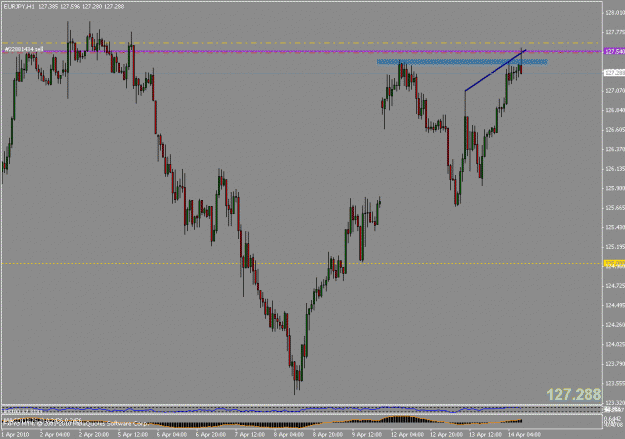Screen dimensions: 625x439
Task: Click the 125.900 price axis label
Action: point(615,189)
